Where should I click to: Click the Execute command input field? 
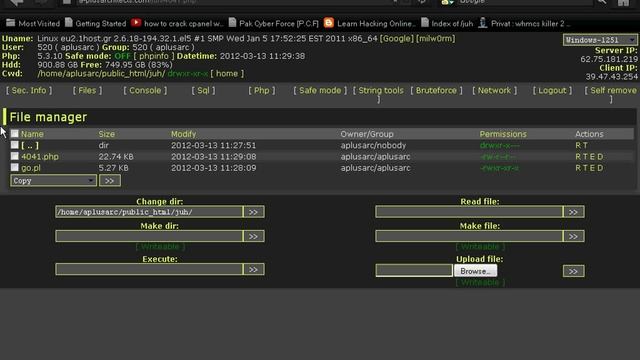pyautogui.click(x=149, y=269)
